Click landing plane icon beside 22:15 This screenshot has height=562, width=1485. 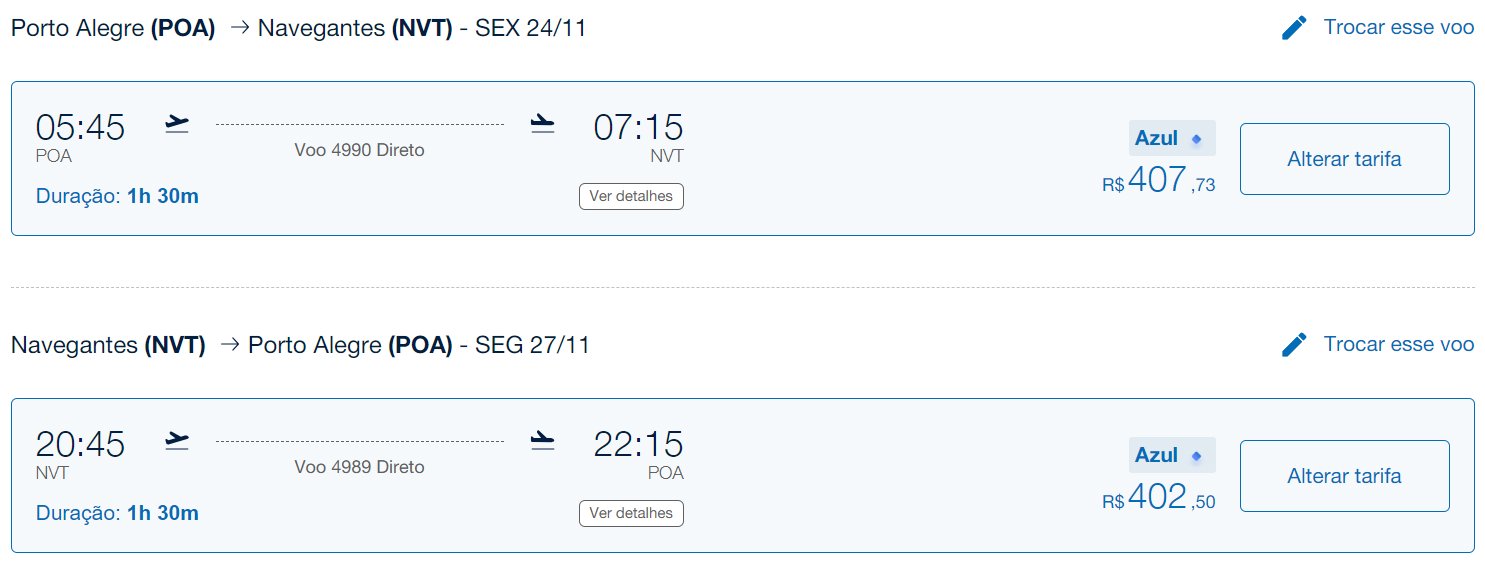pos(543,441)
